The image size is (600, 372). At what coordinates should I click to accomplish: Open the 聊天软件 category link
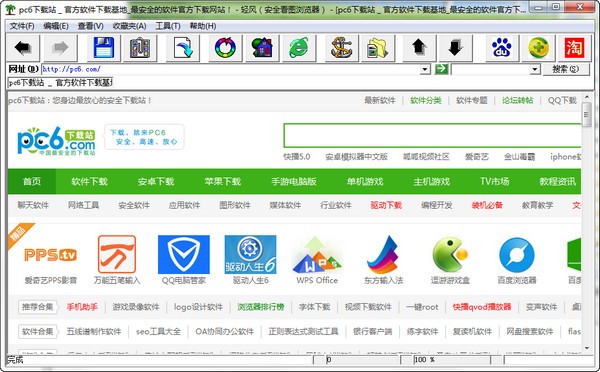point(33,205)
